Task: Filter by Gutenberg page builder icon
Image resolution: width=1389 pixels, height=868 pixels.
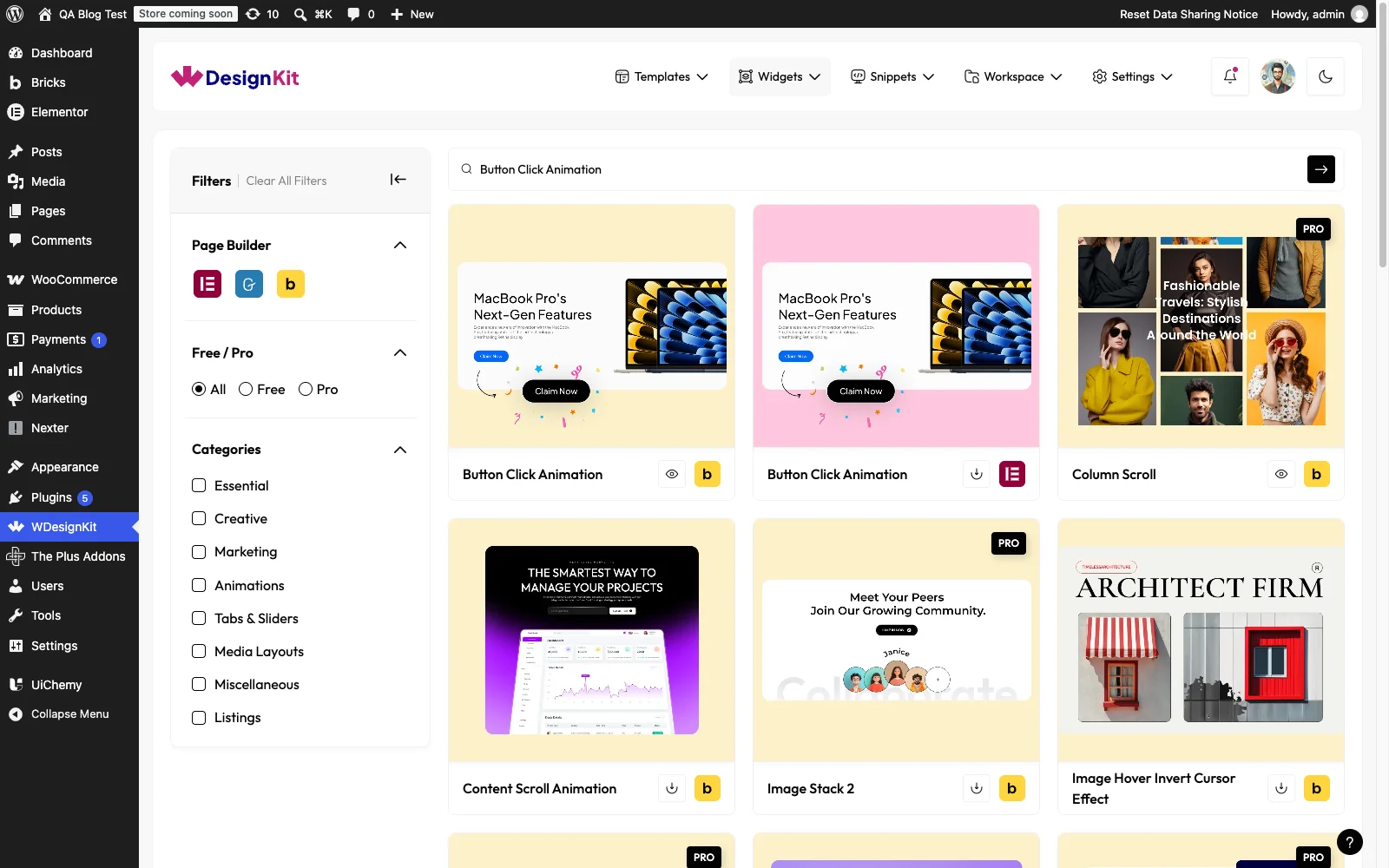Action: 249,284
